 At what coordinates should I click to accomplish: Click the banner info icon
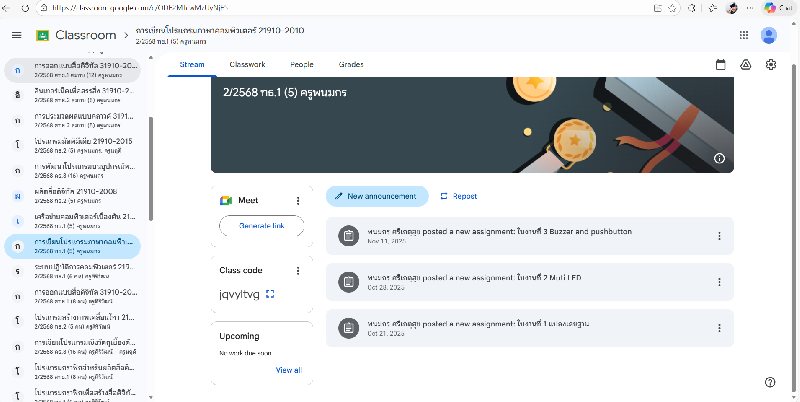719,158
